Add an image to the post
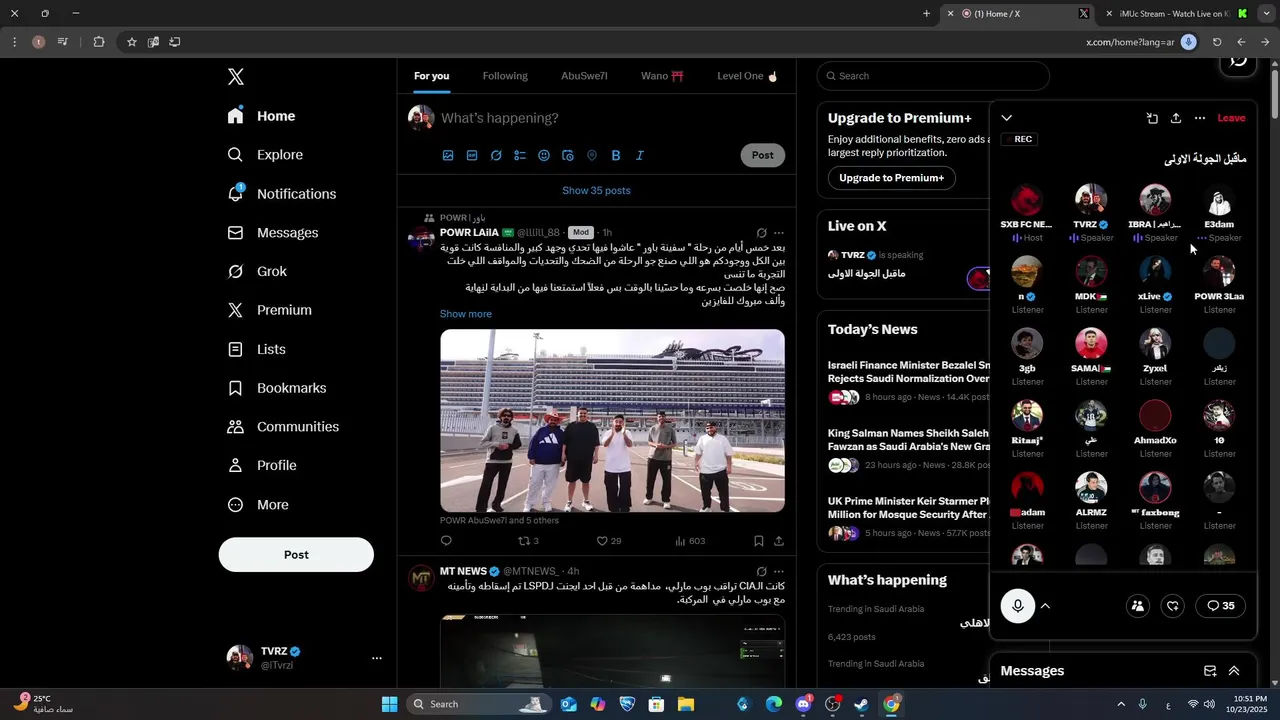This screenshot has height=720, width=1280. 448,155
